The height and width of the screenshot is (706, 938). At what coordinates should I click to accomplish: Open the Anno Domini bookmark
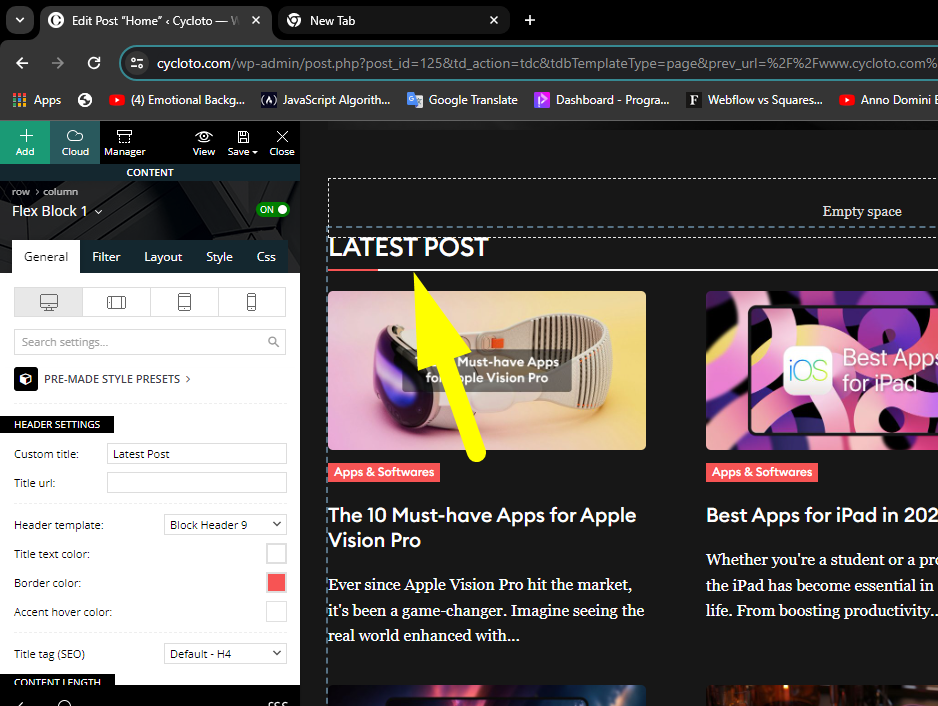[888, 100]
